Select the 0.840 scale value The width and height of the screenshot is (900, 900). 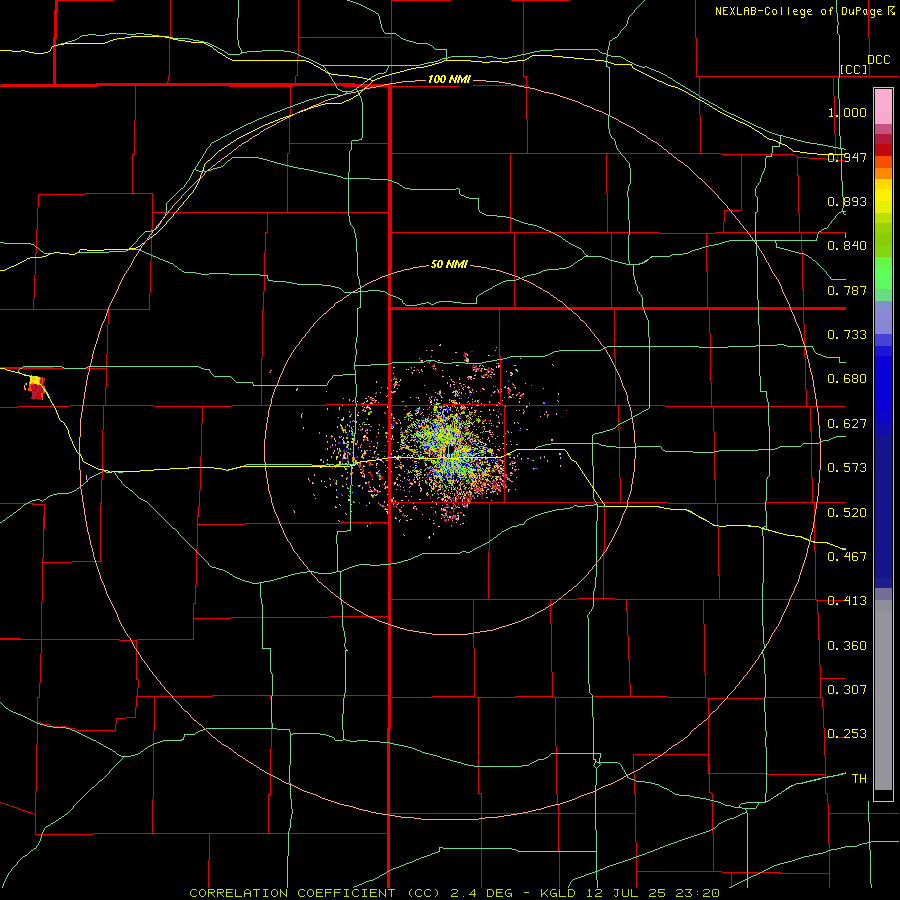(847, 246)
